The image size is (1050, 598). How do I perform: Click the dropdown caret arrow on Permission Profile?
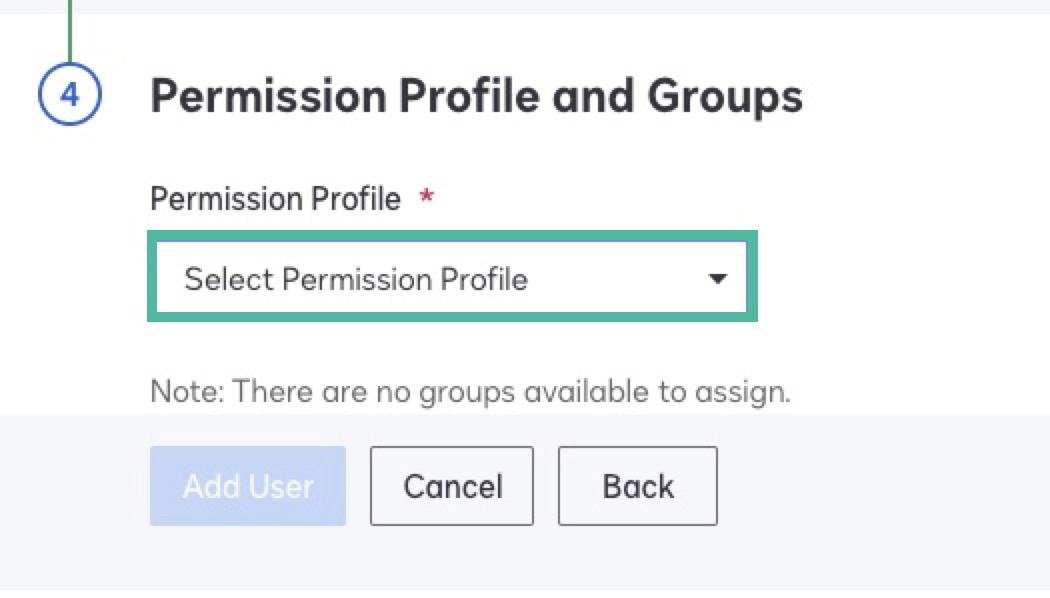(718, 279)
